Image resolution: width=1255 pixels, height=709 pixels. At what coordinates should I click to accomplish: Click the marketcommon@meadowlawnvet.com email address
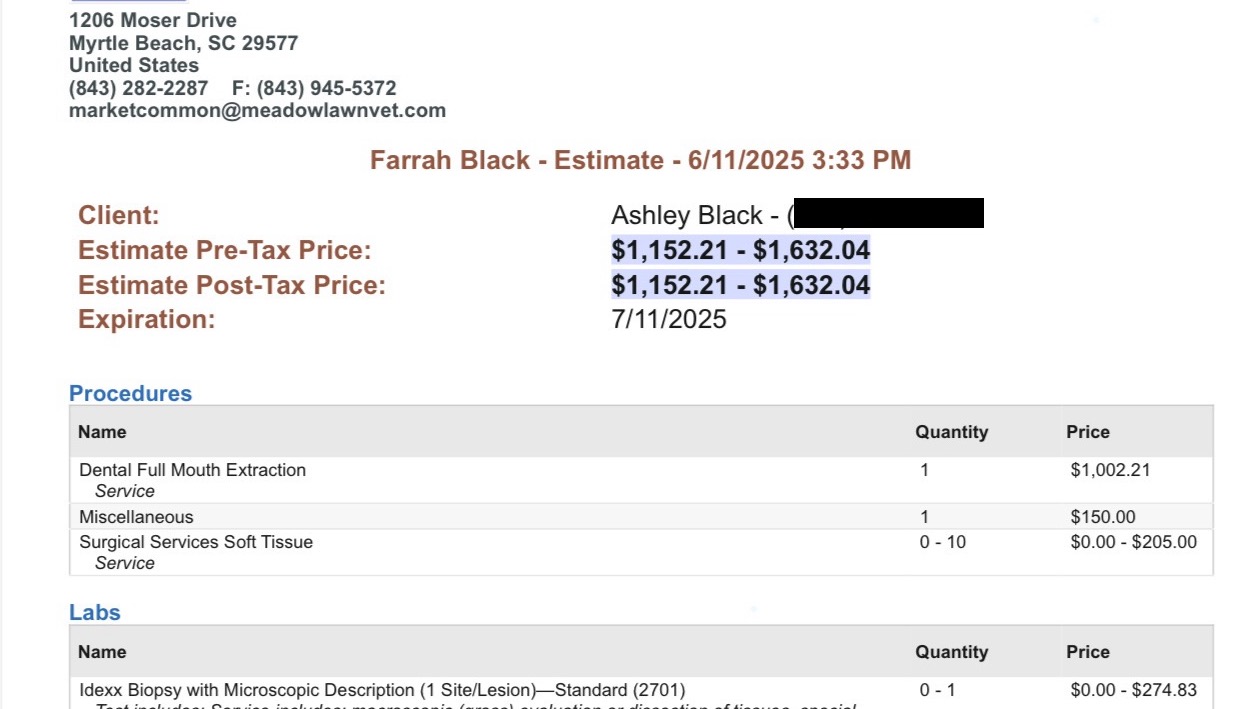257,111
